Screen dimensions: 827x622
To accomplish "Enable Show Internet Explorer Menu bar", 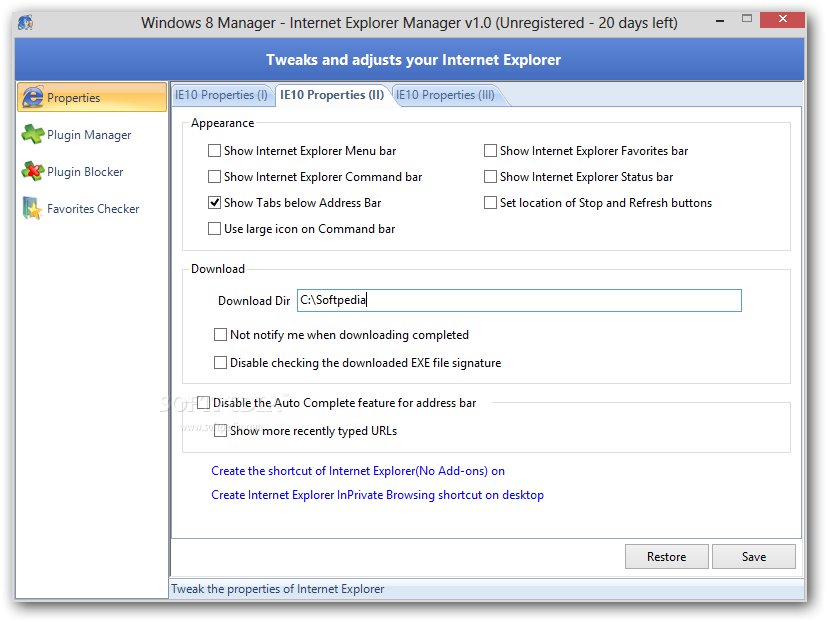I will (214, 151).
